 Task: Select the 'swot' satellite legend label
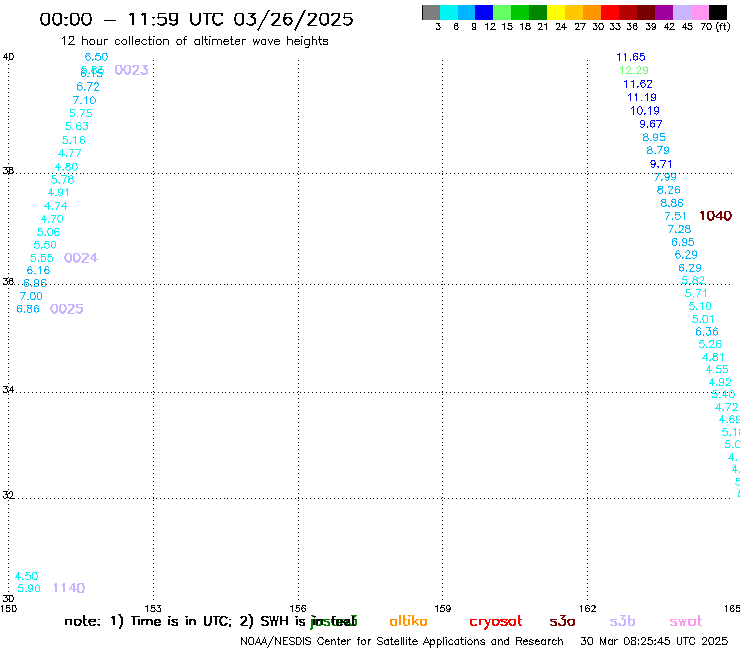click(x=686, y=622)
